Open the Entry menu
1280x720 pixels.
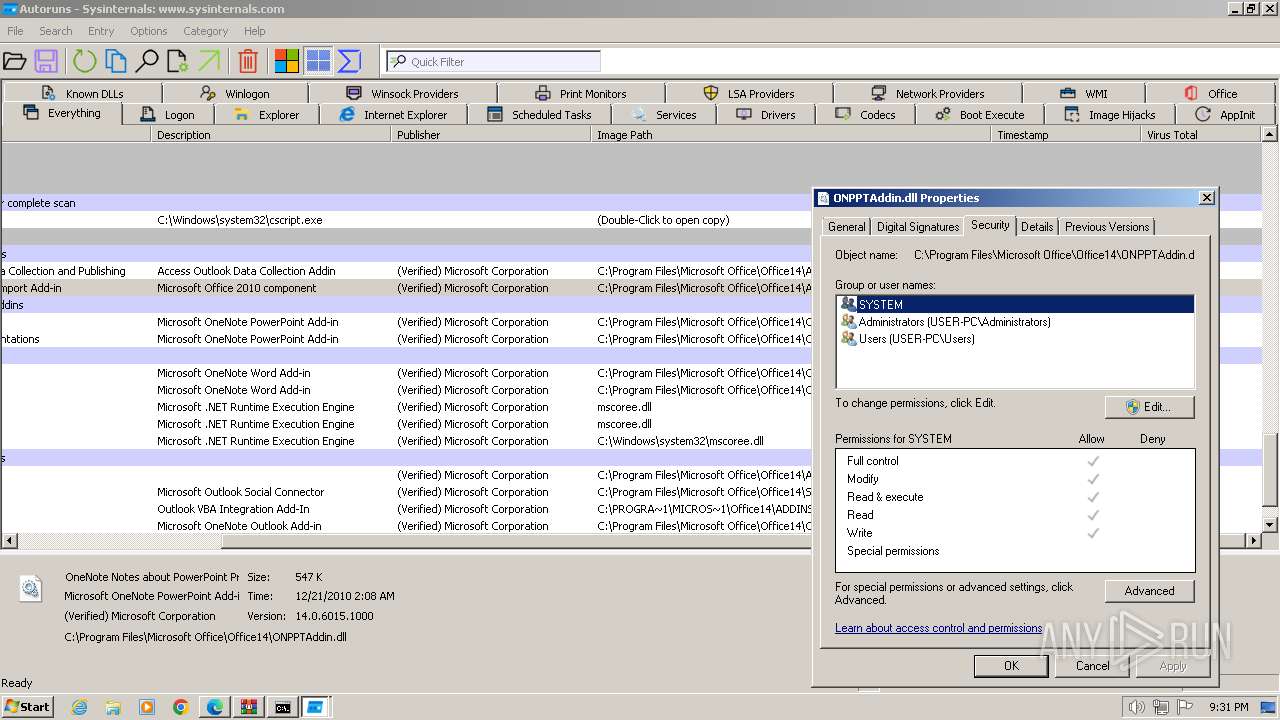click(x=101, y=31)
